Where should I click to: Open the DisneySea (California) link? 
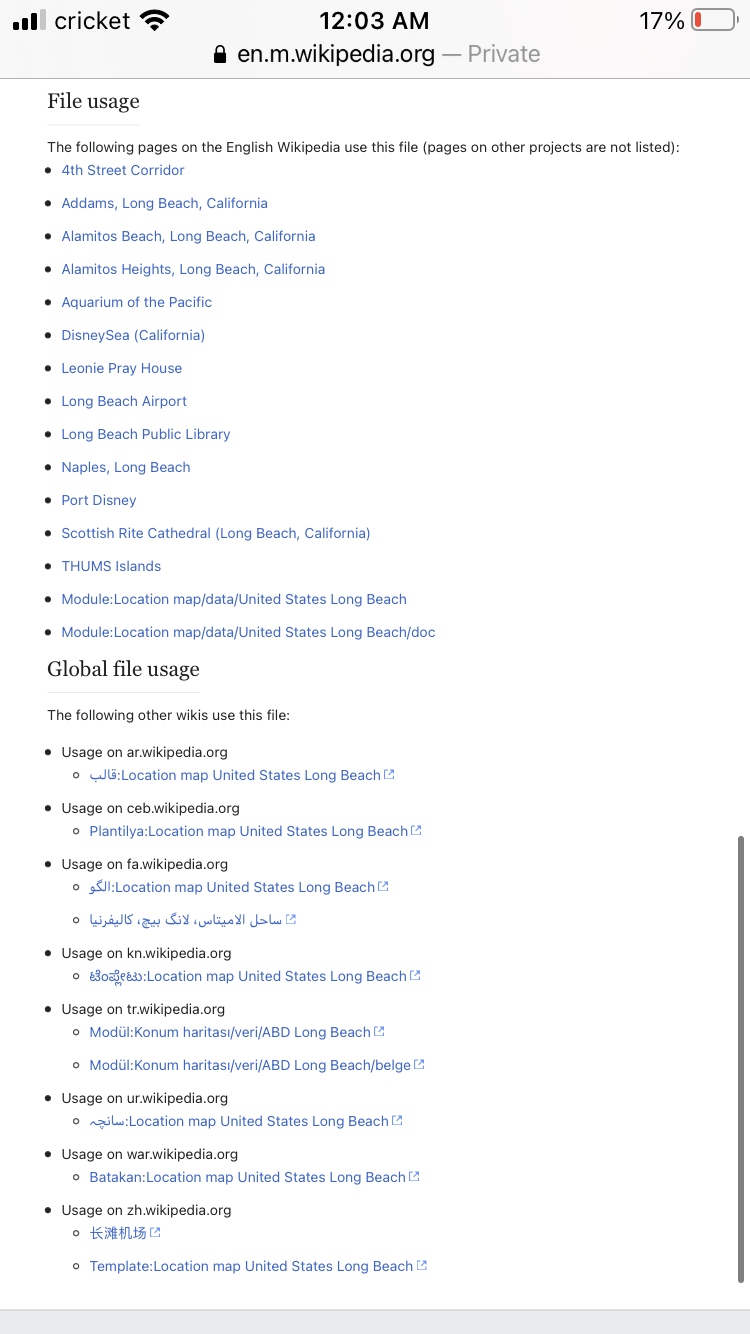pyautogui.click(x=133, y=335)
